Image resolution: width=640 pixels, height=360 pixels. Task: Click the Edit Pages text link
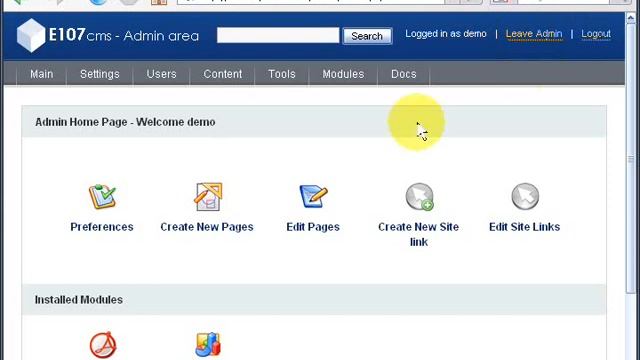click(x=313, y=227)
